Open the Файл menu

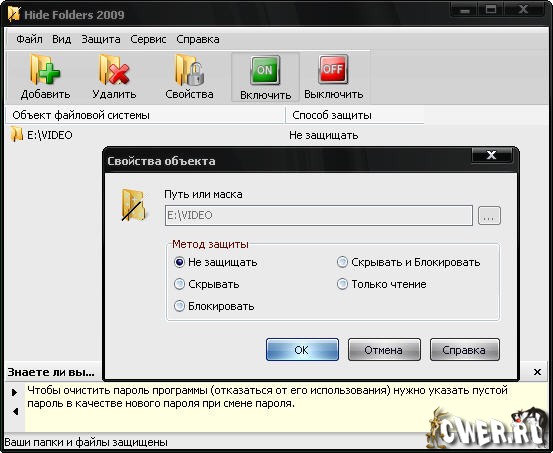29,39
